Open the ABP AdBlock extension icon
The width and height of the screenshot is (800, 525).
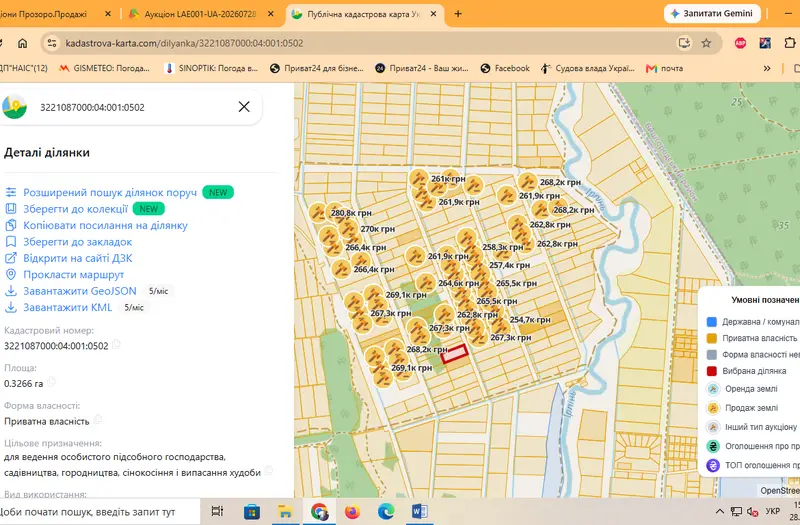740,43
